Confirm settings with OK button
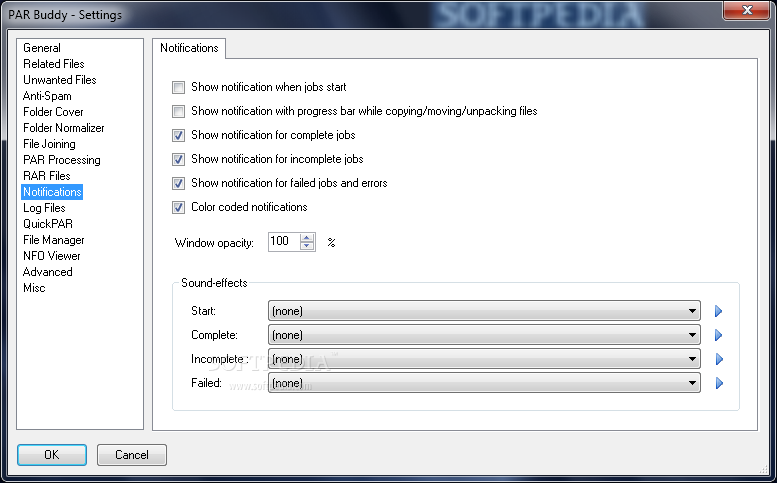The width and height of the screenshot is (777, 483). tap(52, 455)
